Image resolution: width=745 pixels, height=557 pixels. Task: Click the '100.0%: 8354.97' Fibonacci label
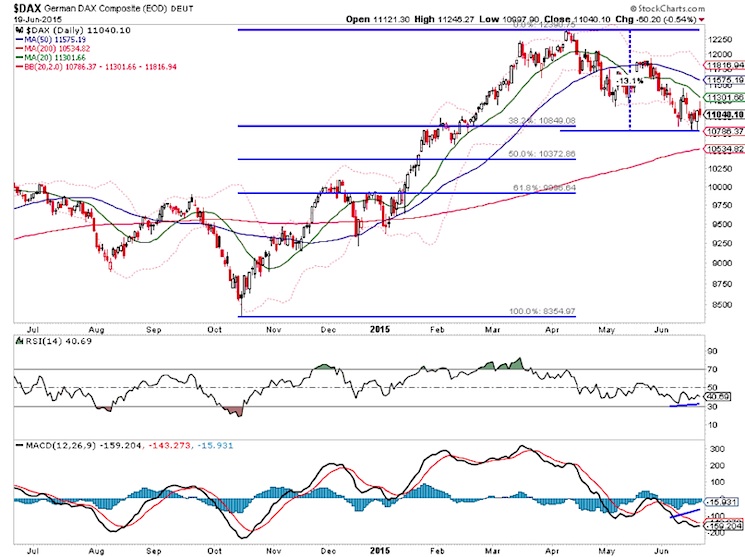point(542,312)
